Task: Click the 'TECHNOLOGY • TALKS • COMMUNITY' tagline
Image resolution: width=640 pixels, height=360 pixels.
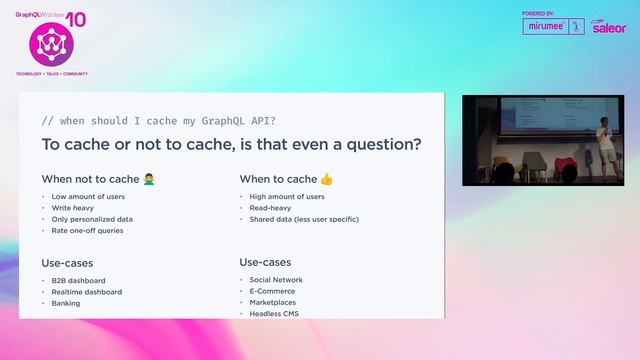Action: (52, 74)
